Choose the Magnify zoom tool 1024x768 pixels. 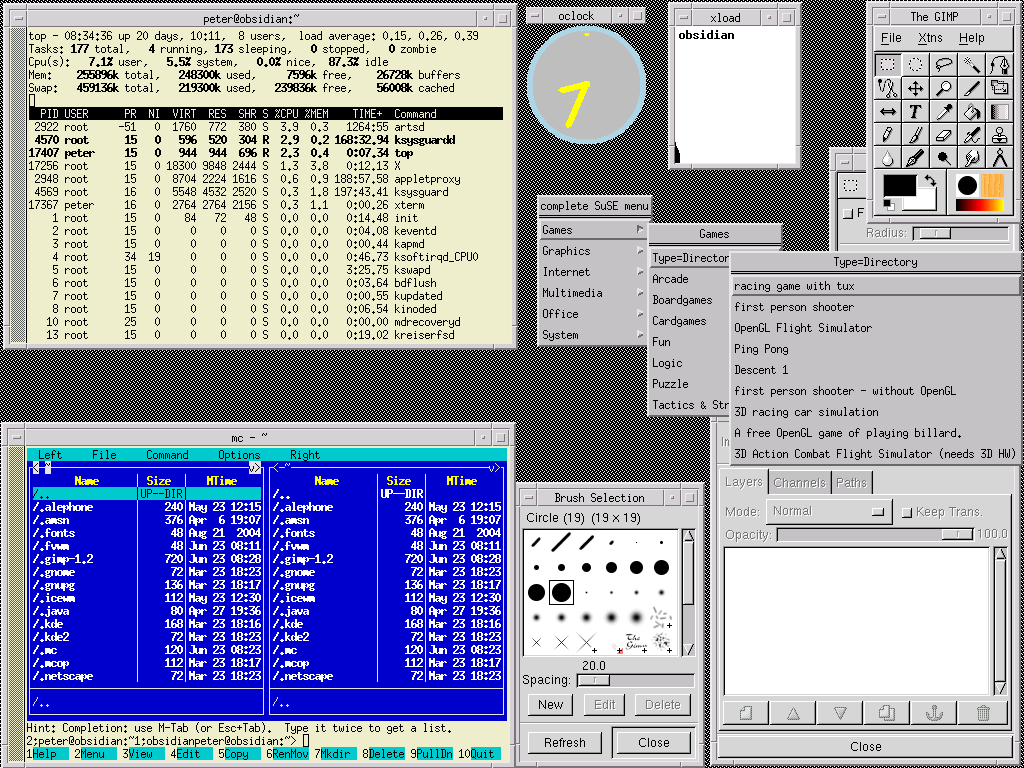[x=944, y=88]
